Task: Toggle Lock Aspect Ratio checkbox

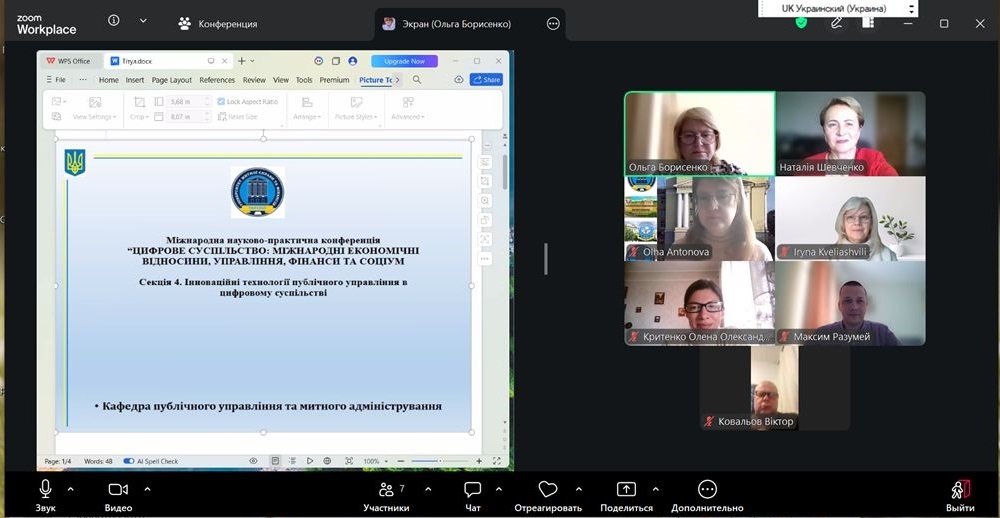Action: 221,102
